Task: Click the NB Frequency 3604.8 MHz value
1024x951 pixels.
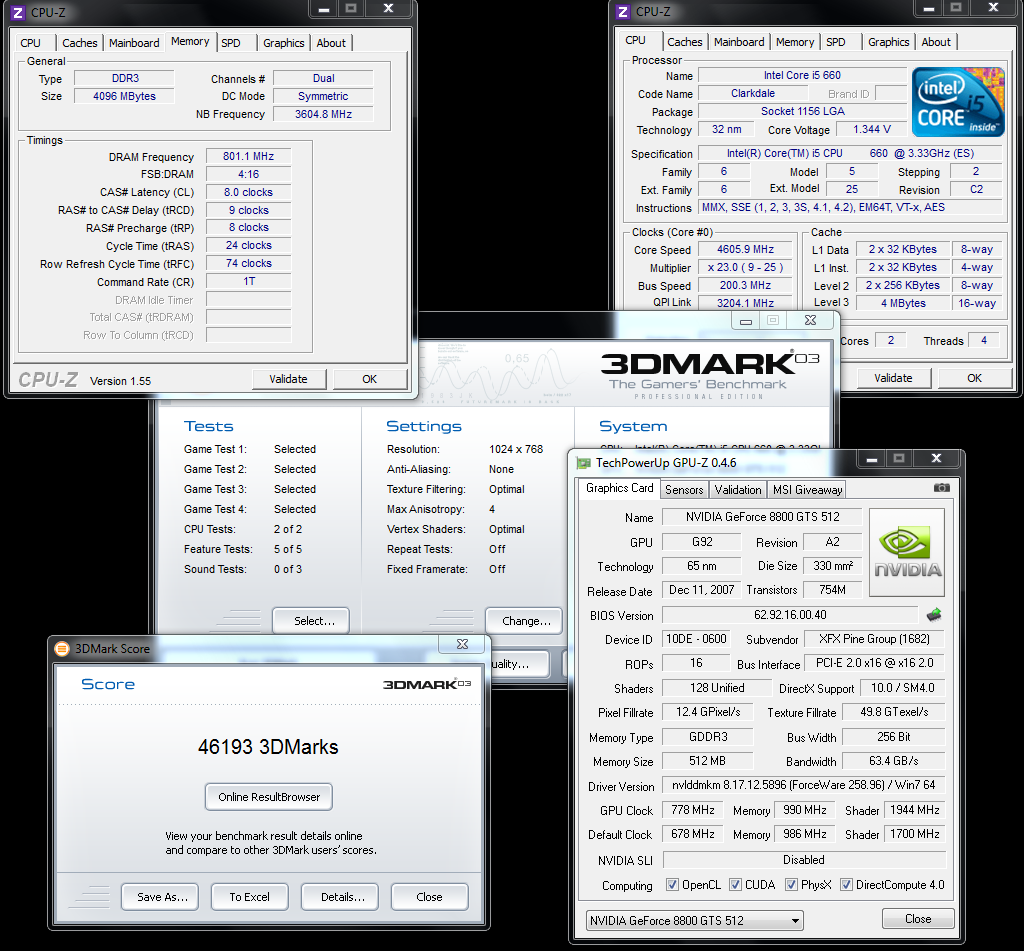Action: coord(323,114)
